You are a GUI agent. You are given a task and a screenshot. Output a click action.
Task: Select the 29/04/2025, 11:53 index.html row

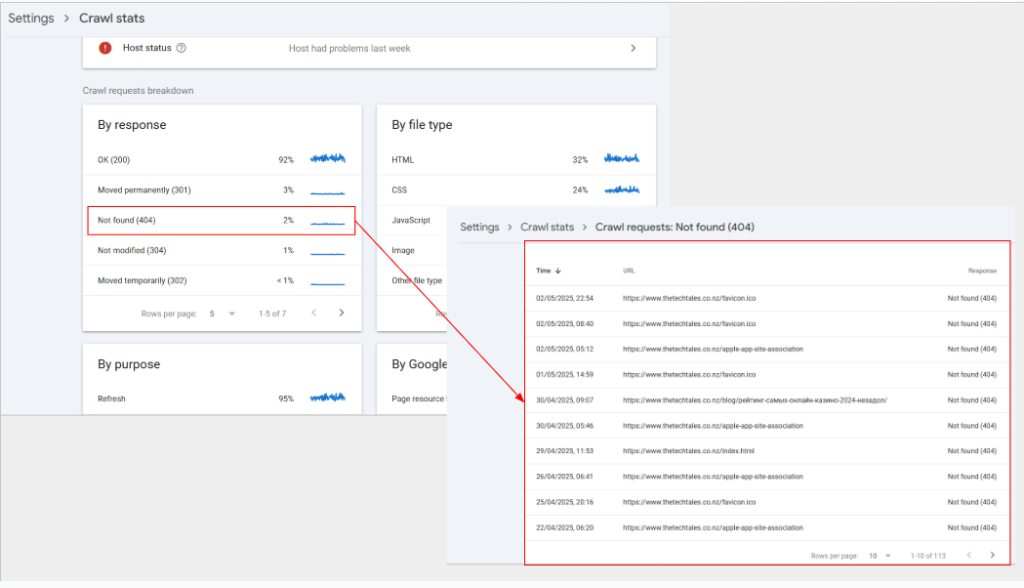(767, 451)
